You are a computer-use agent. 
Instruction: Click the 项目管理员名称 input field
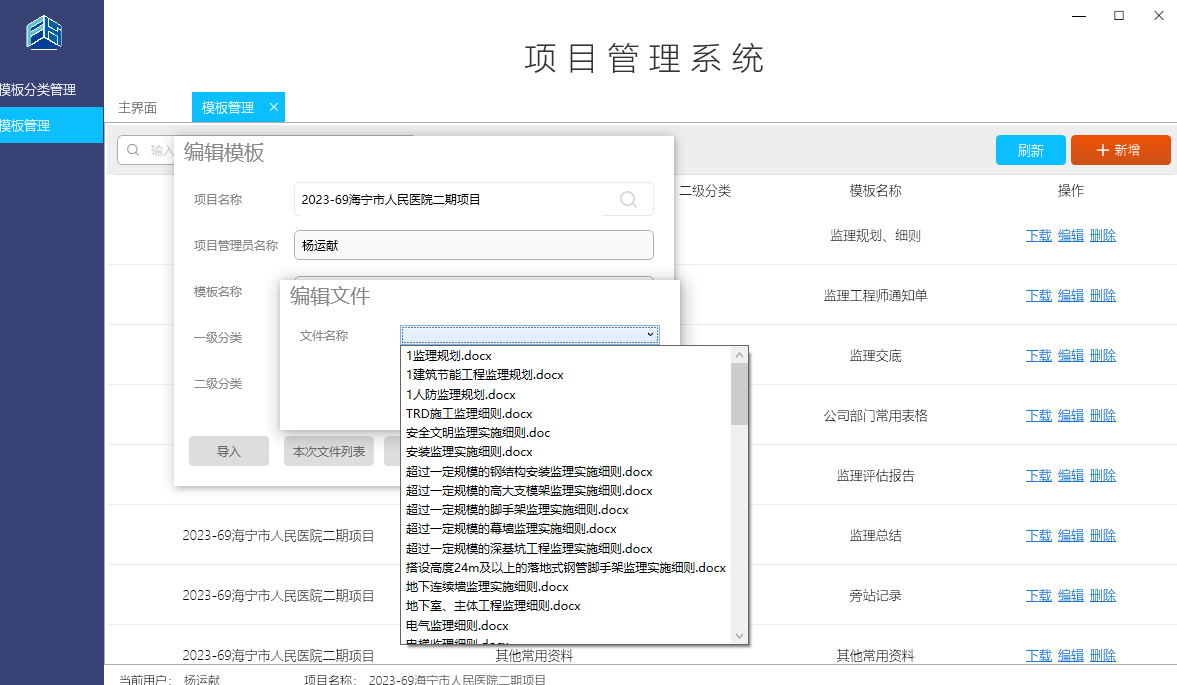(473, 245)
